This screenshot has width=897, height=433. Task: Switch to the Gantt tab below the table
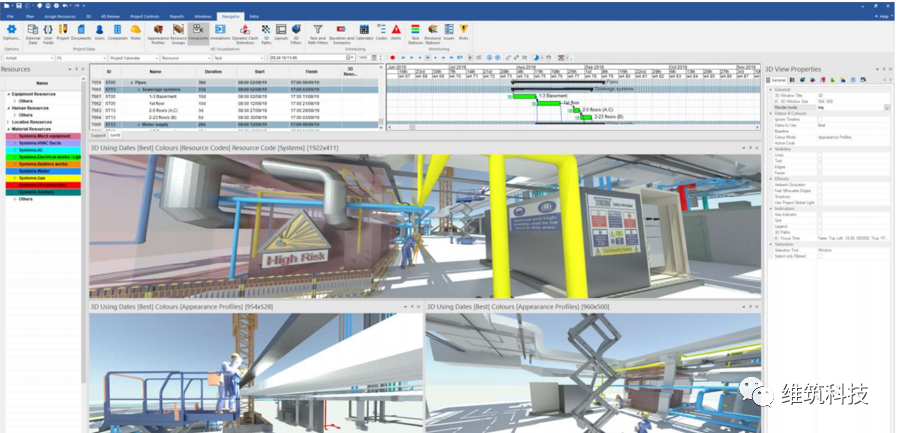coord(115,135)
